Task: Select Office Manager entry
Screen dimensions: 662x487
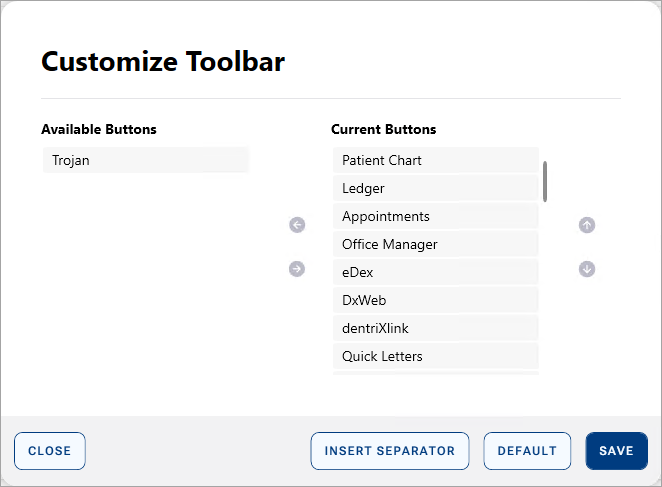Action: pyautogui.click(x=435, y=244)
